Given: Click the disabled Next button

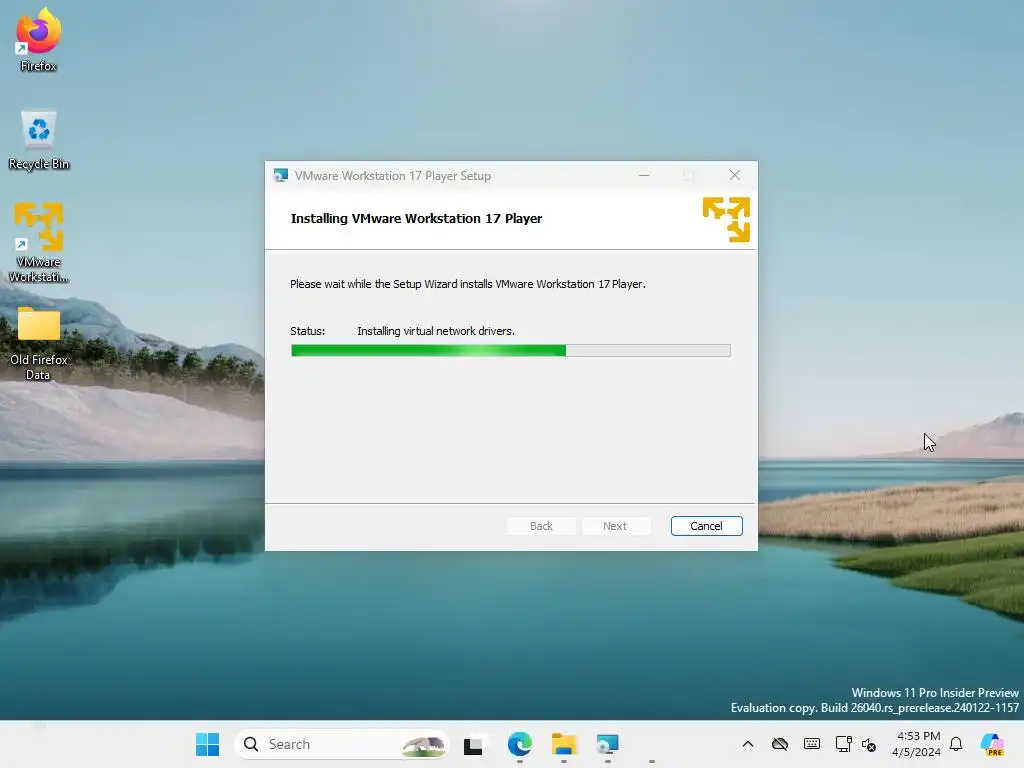Looking at the screenshot, I should (615, 526).
